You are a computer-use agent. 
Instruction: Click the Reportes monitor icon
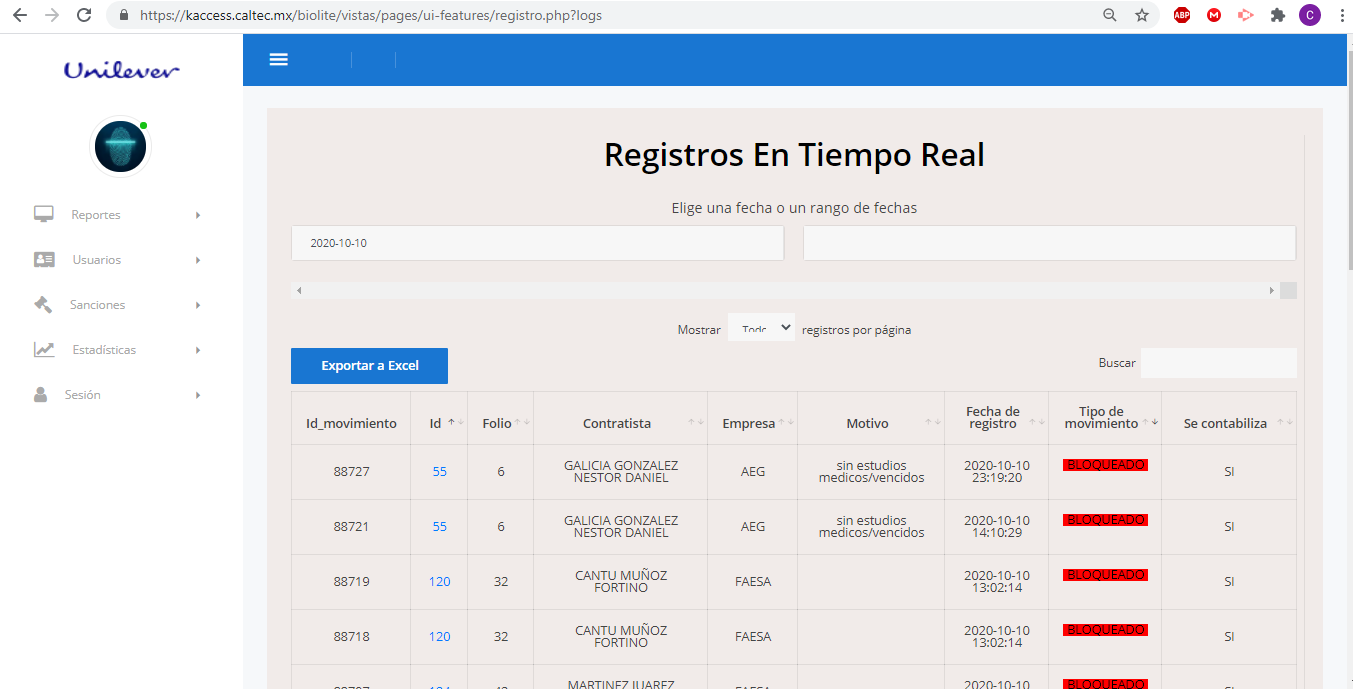tap(44, 215)
